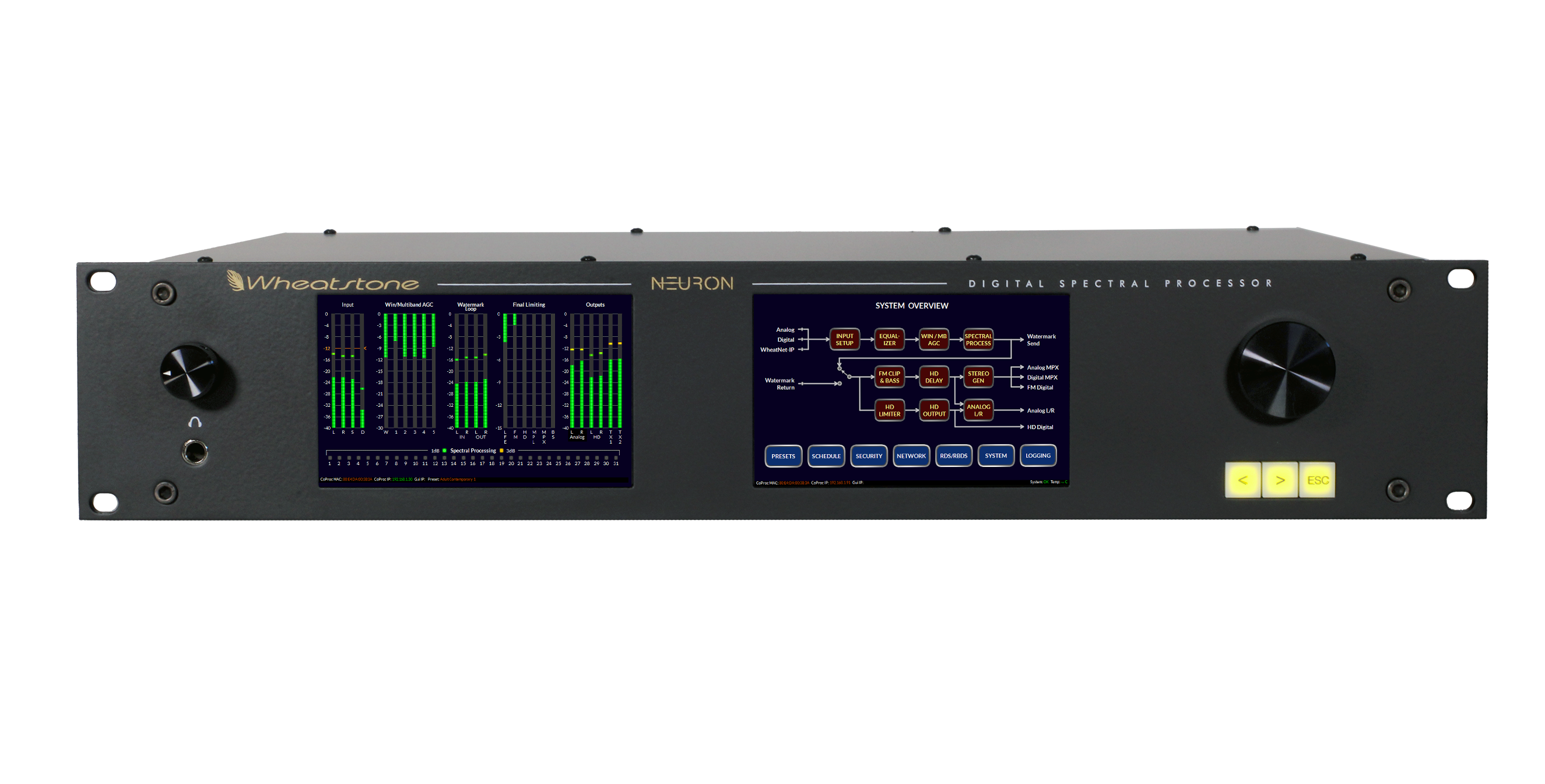Open the HD LIMITER block

(x=889, y=410)
